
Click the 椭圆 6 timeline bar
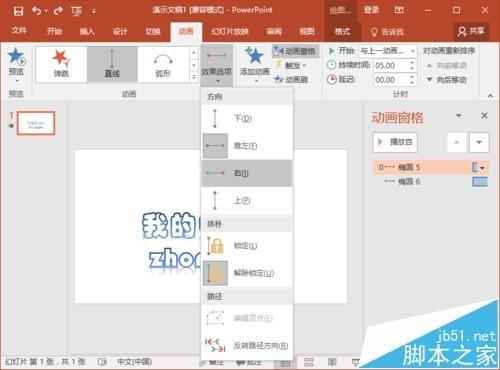pos(480,181)
